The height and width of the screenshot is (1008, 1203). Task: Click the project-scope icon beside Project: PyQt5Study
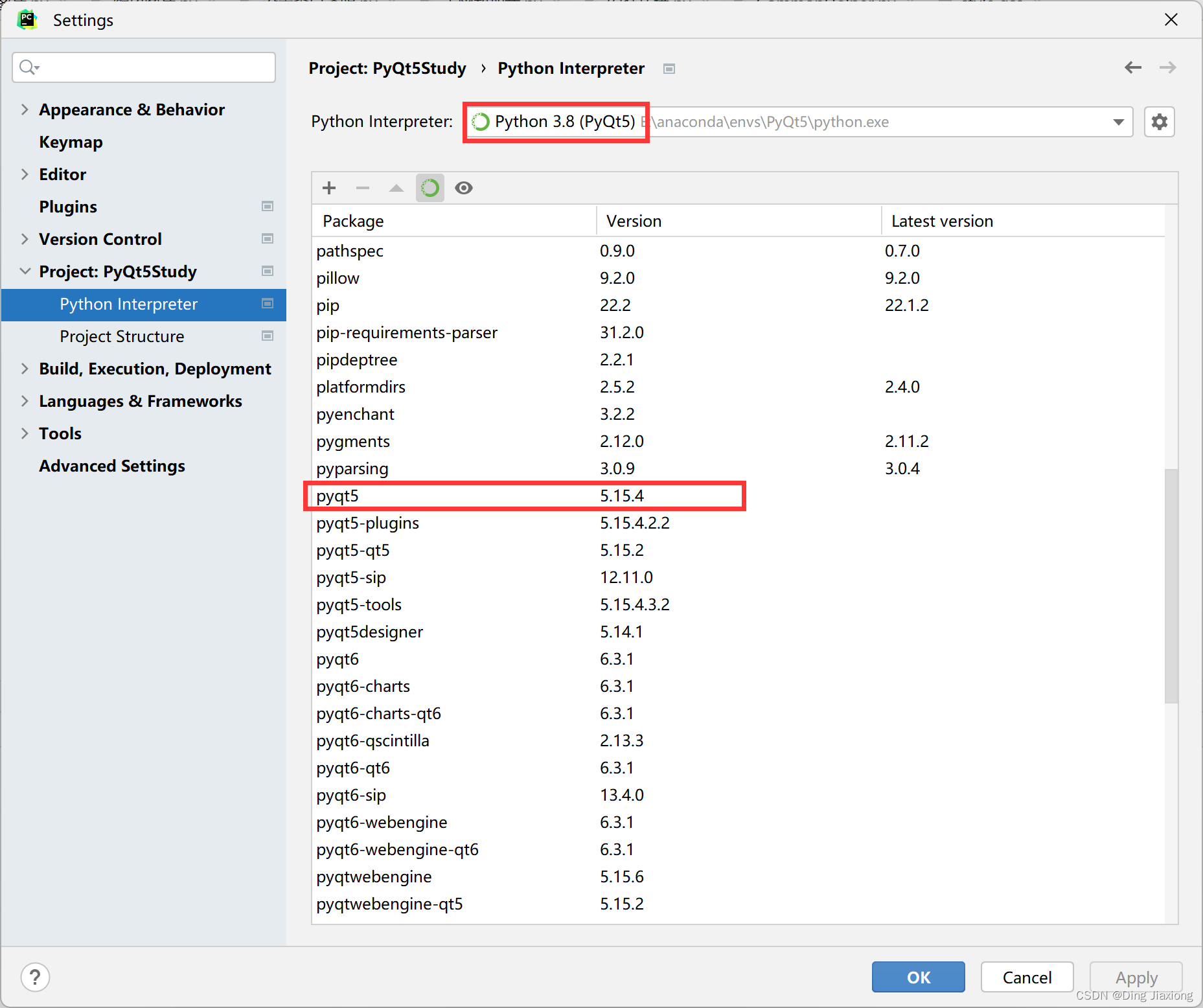pyautogui.click(x=268, y=271)
